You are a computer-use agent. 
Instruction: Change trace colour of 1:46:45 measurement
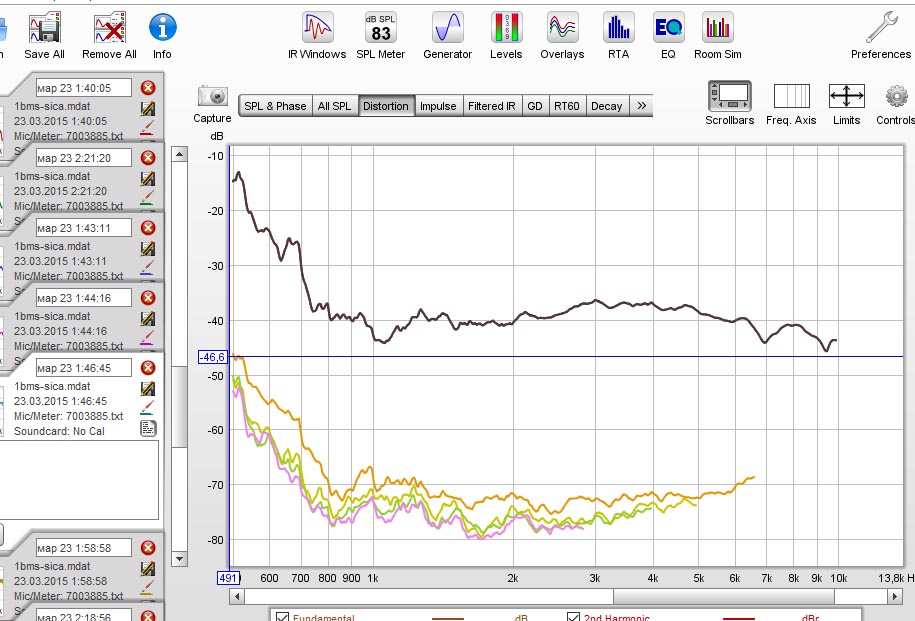[x=148, y=407]
